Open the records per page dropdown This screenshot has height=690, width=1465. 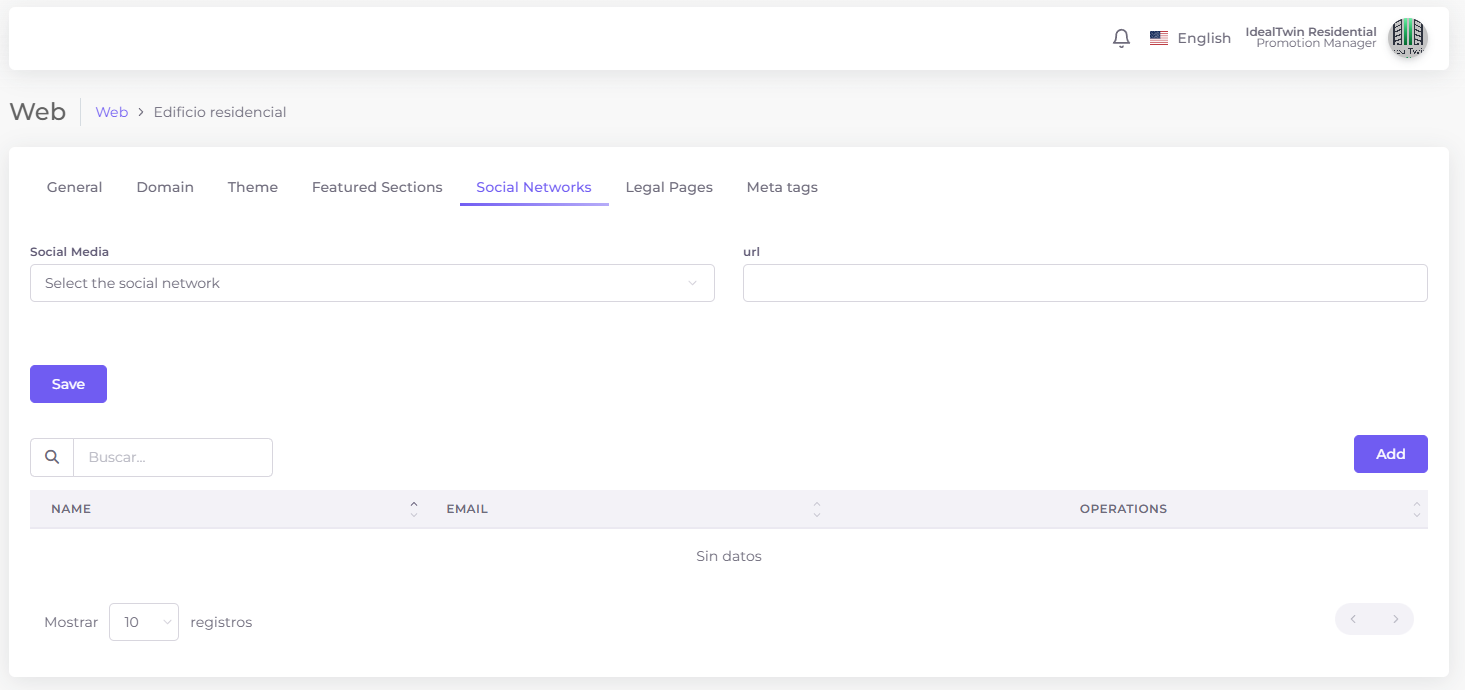tap(143, 622)
